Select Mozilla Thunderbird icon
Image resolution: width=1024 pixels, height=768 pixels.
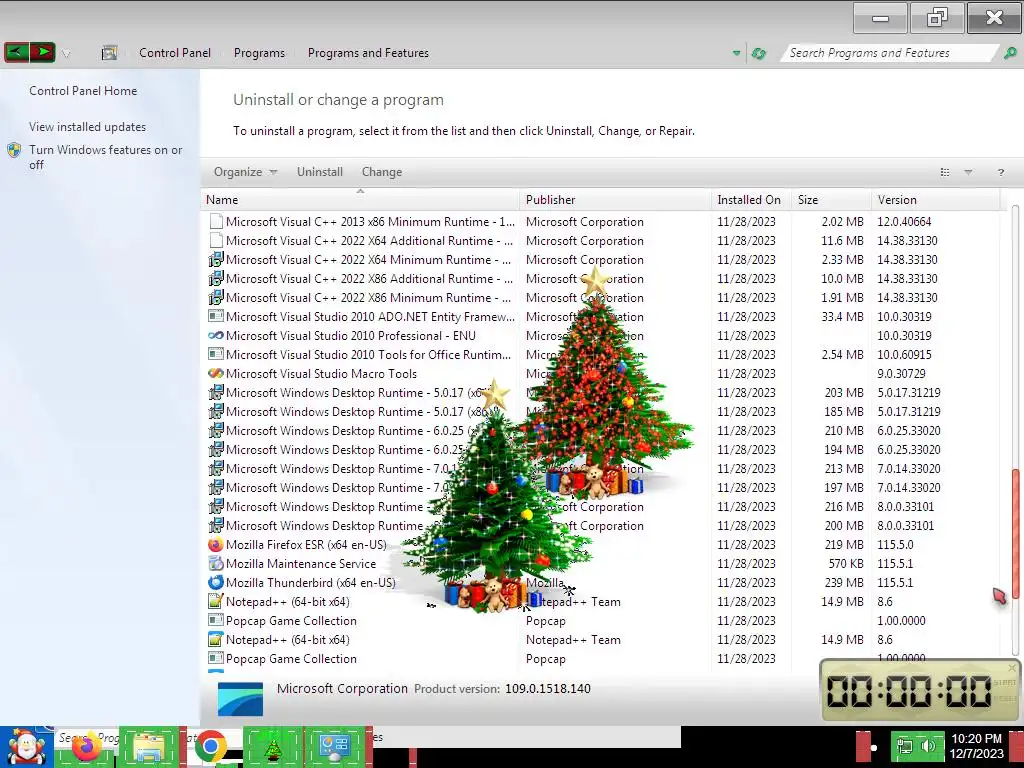coord(216,583)
